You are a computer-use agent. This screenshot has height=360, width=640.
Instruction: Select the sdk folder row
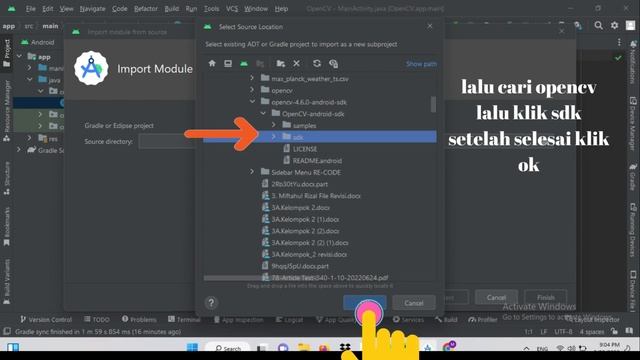point(320,137)
